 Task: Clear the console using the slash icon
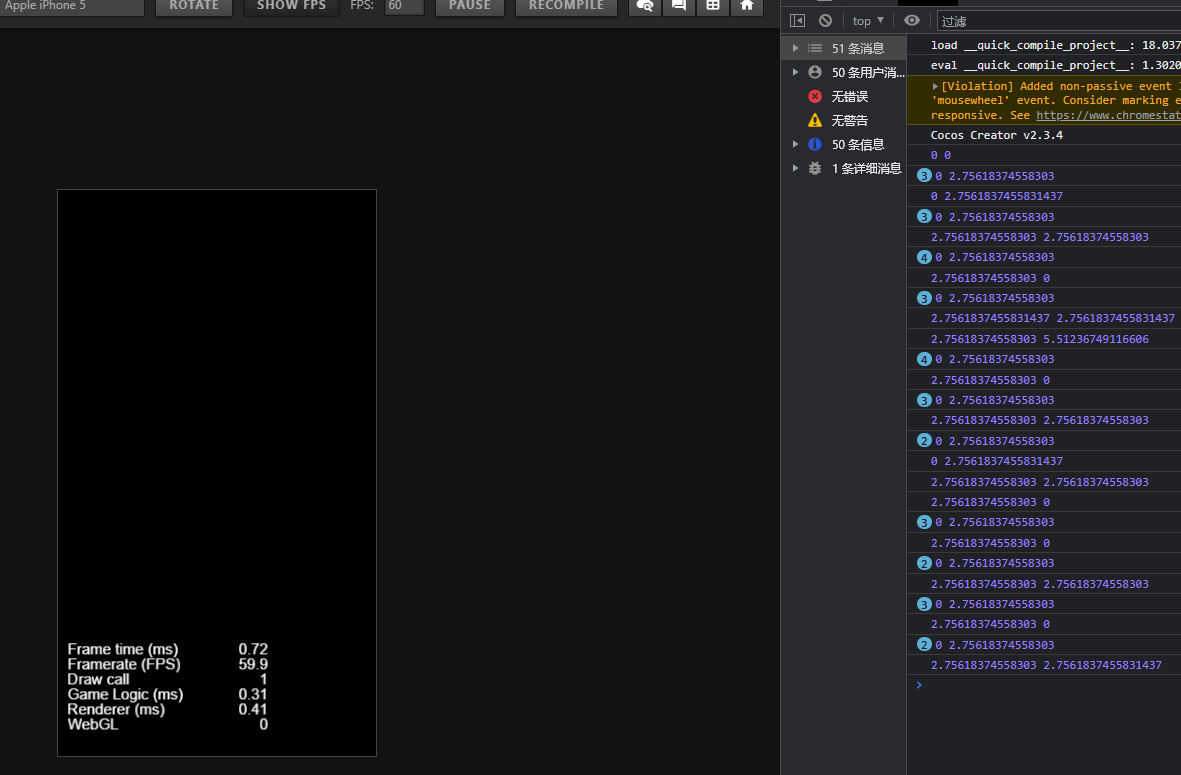(825, 20)
